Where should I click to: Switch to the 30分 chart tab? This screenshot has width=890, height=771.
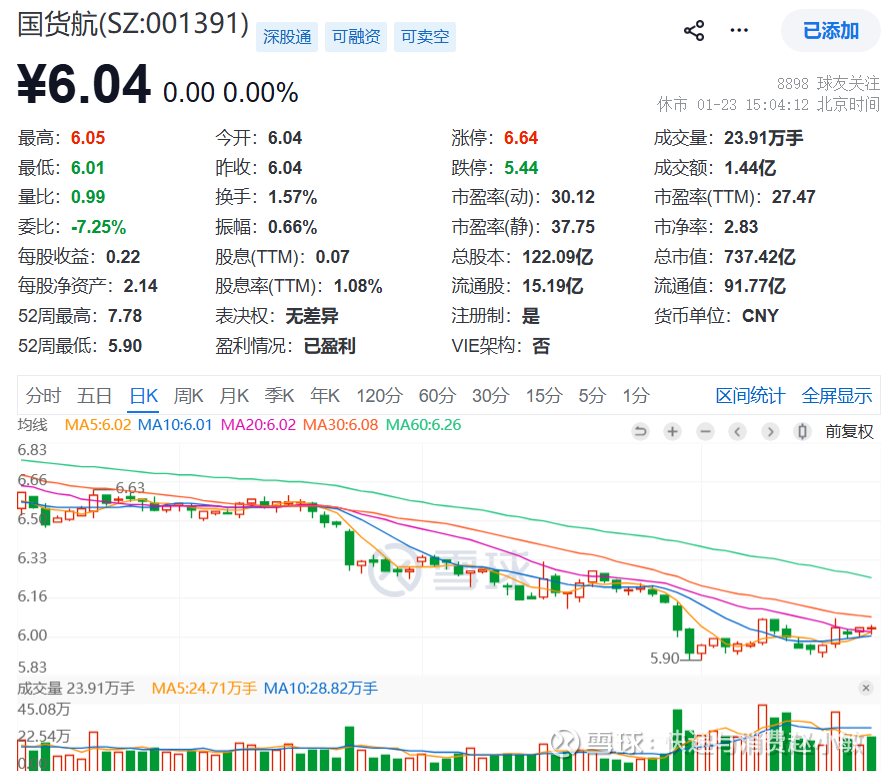[x=490, y=395]
